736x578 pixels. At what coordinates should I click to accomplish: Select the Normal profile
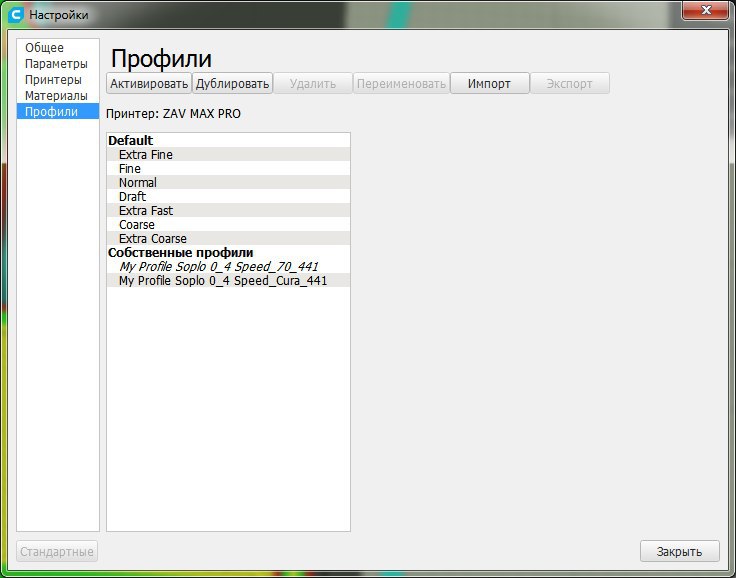click(228, 183)
